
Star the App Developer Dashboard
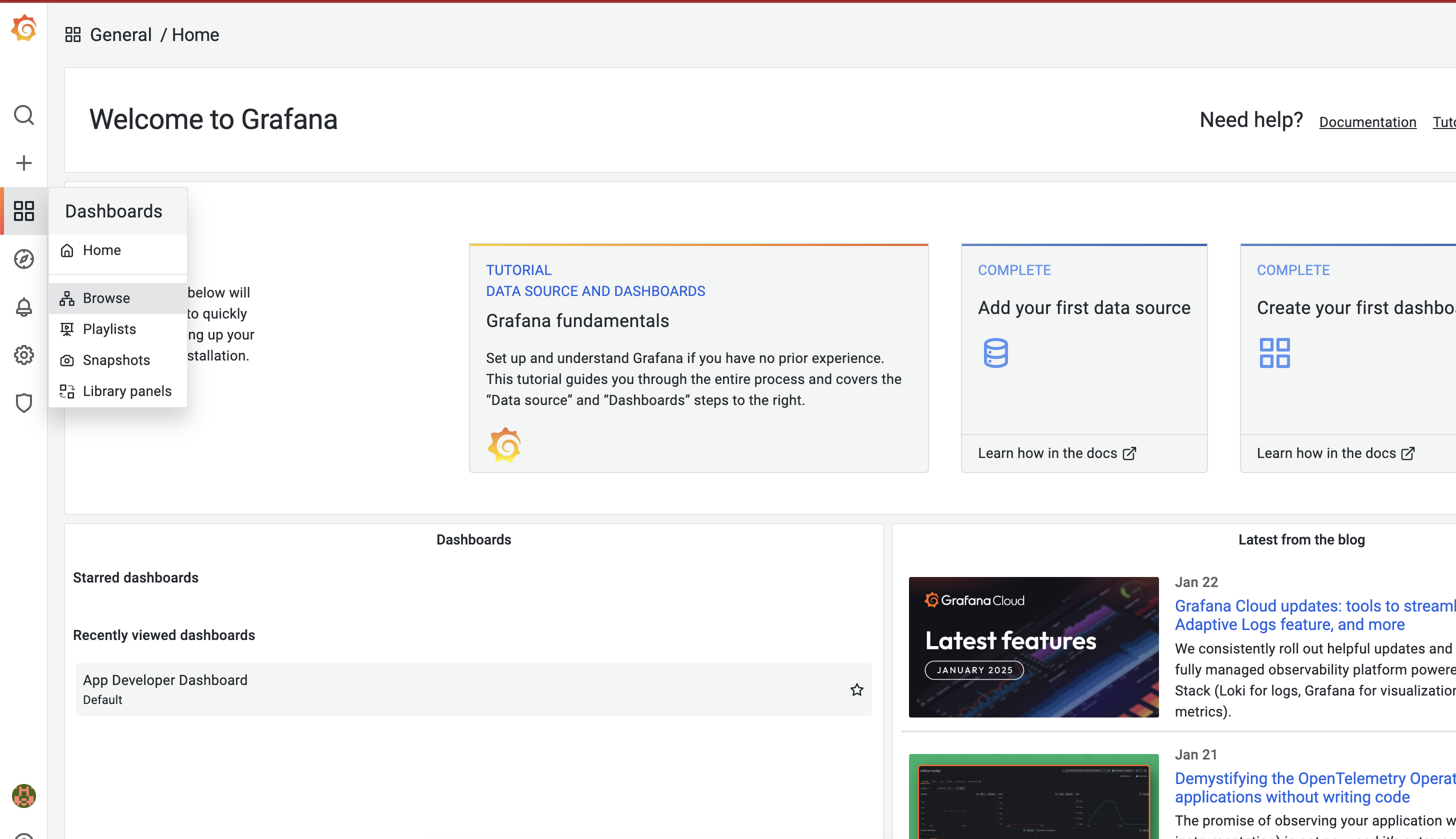pos(857,690)
